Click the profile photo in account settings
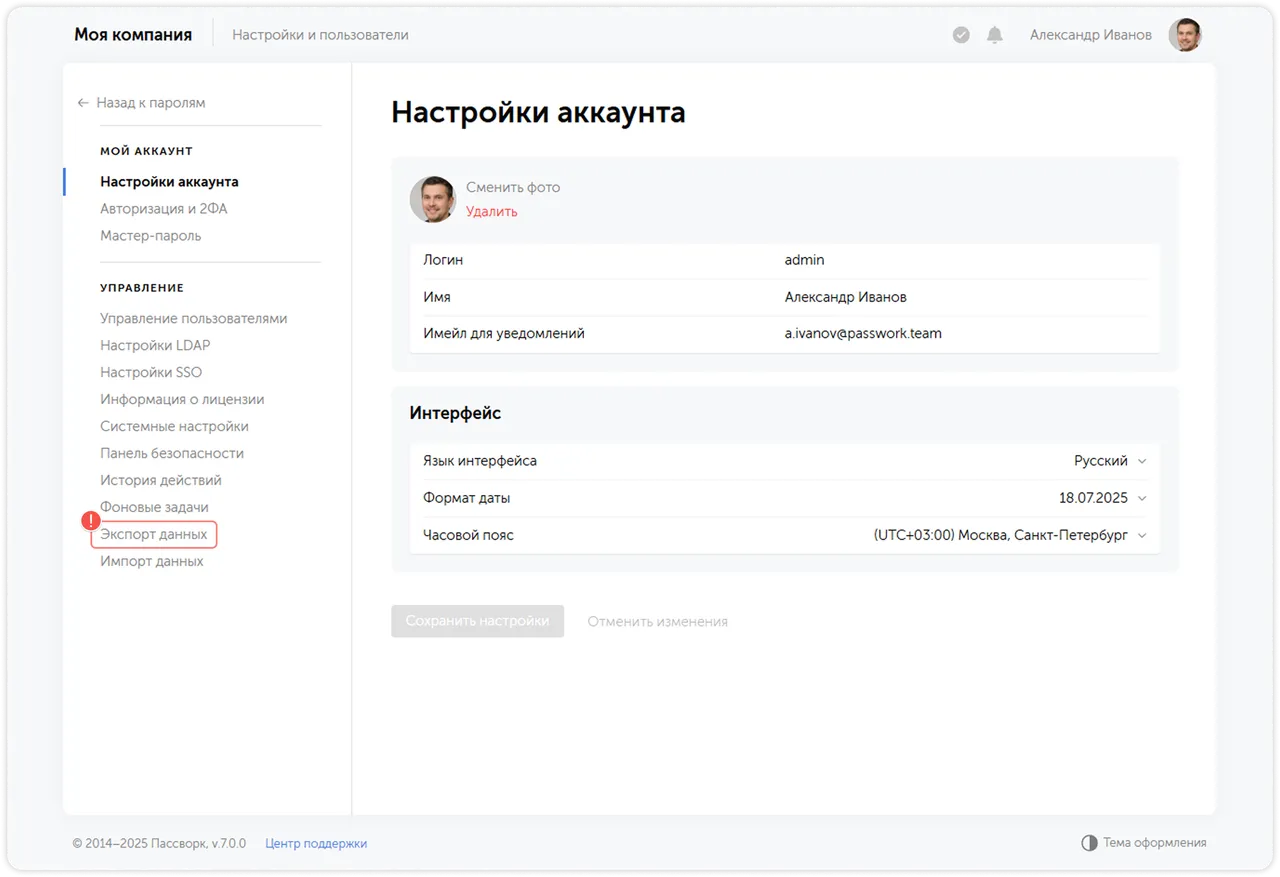Image resolution: width=1280 pixels, height=877 pixels. click(x=433, y=199)
